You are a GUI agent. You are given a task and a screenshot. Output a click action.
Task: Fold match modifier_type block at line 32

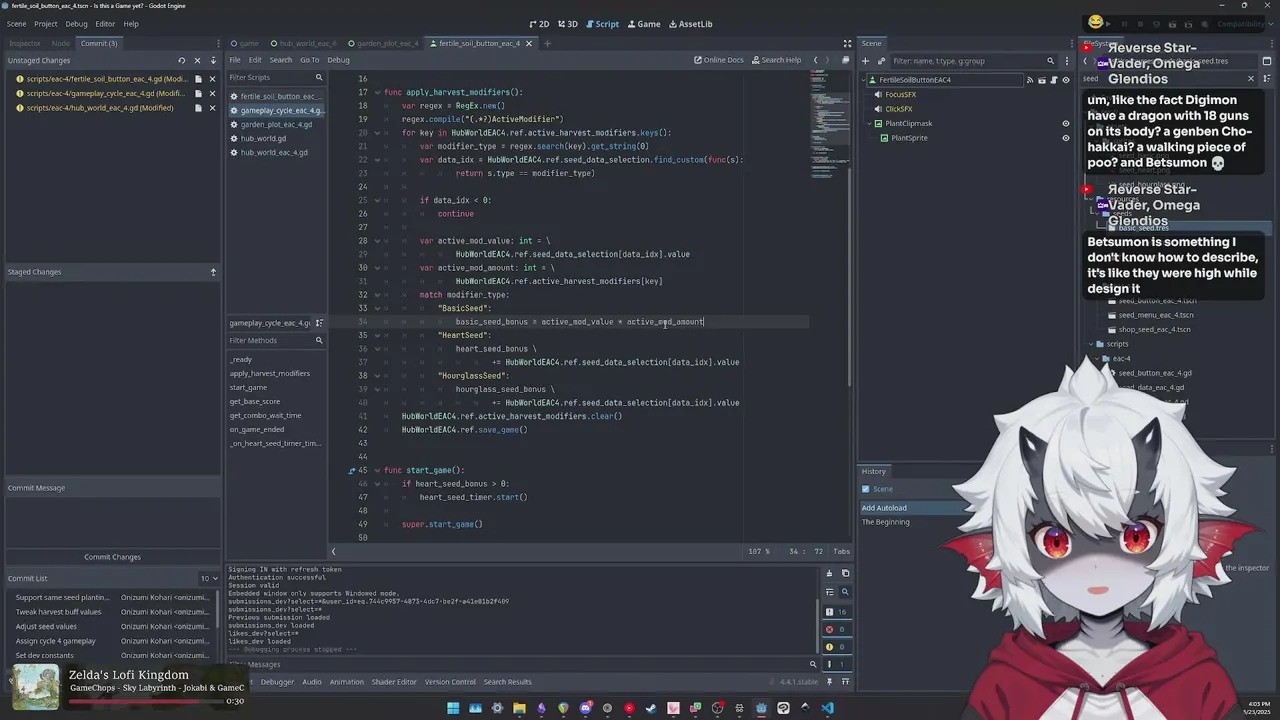tap(377, 295)
